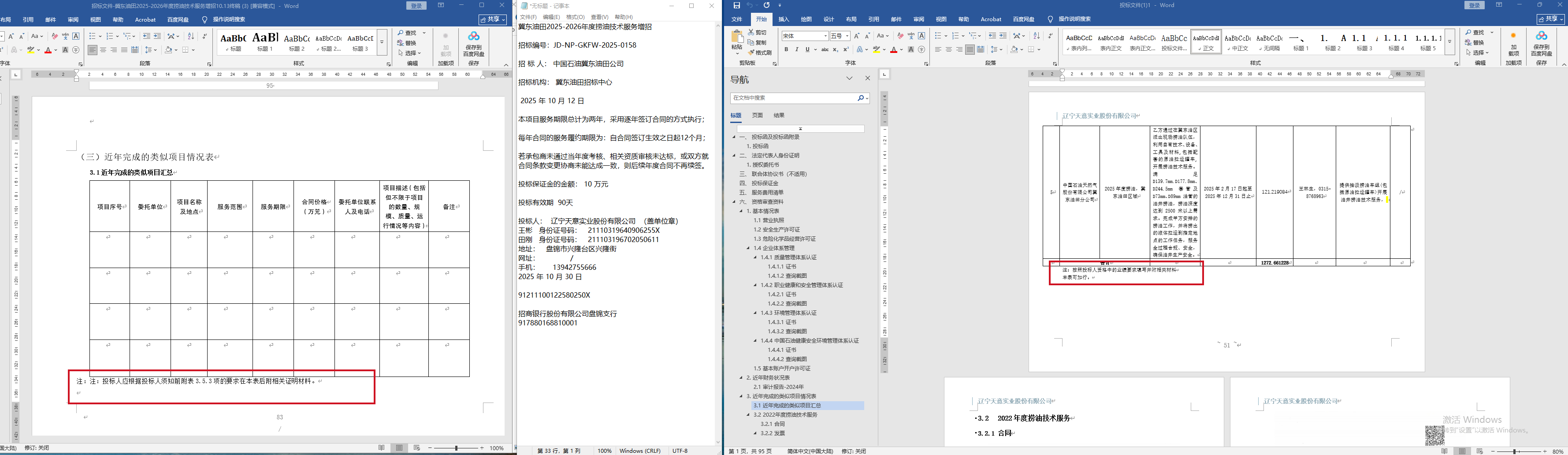The width and height of the screenshot is (1568, 455).
Task: Toggle Italic in right Word ribbon
Action: coord(797,49)
